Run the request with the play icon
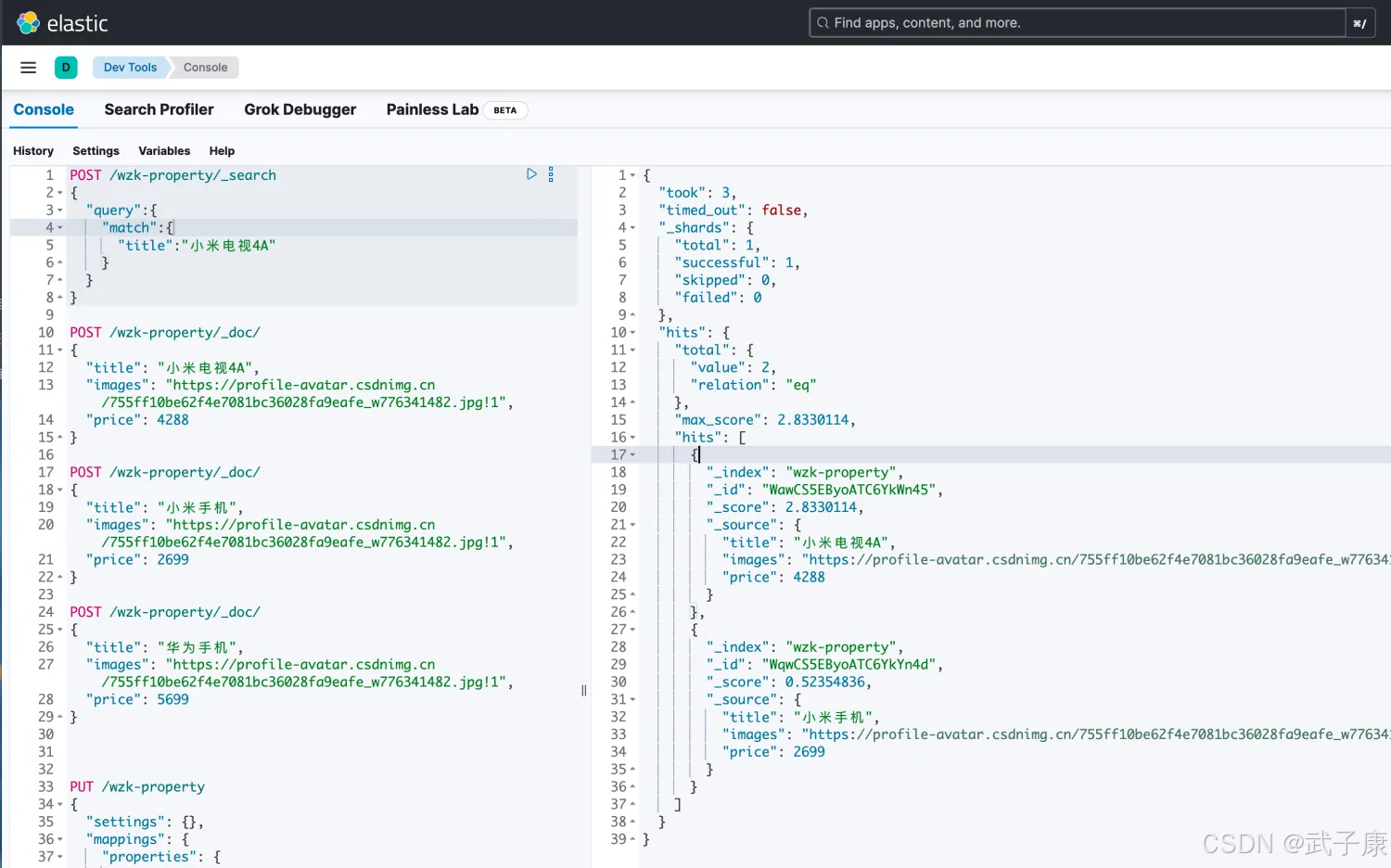The height and width of the screenshot is (868, 1391). tap(531, 174)
